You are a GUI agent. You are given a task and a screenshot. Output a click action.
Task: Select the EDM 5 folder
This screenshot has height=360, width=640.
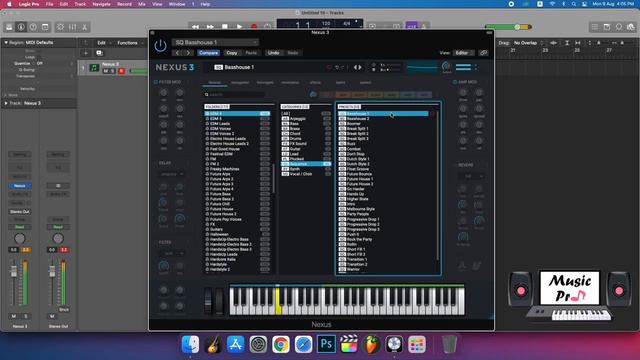tap(237, 119)
